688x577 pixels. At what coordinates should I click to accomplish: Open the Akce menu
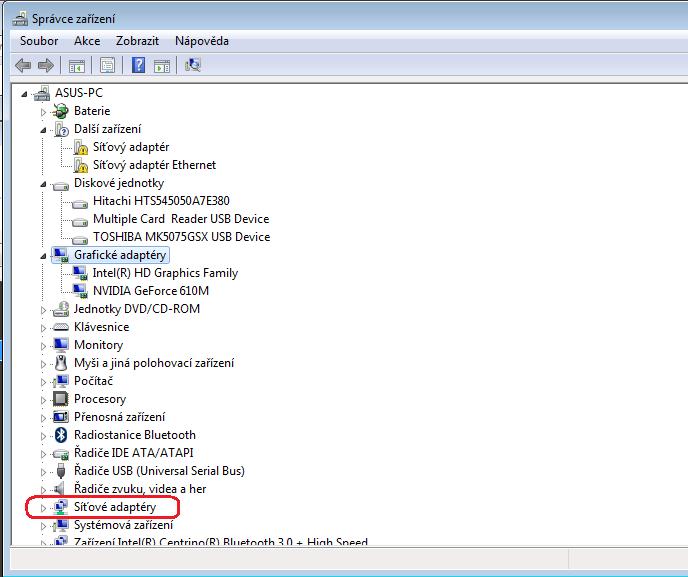(87, 41)
